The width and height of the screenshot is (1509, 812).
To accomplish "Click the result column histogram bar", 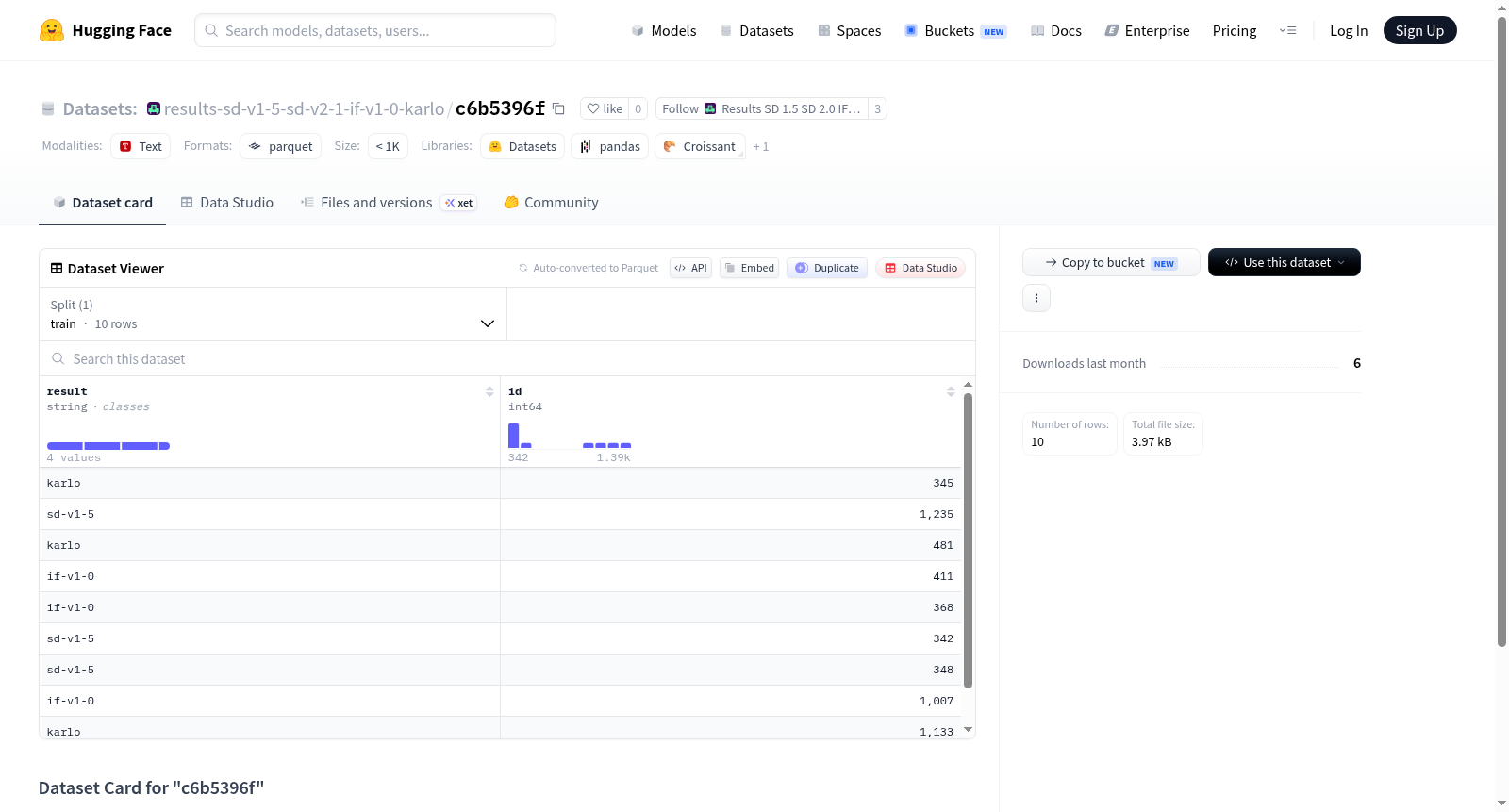I will click(108, 445).
